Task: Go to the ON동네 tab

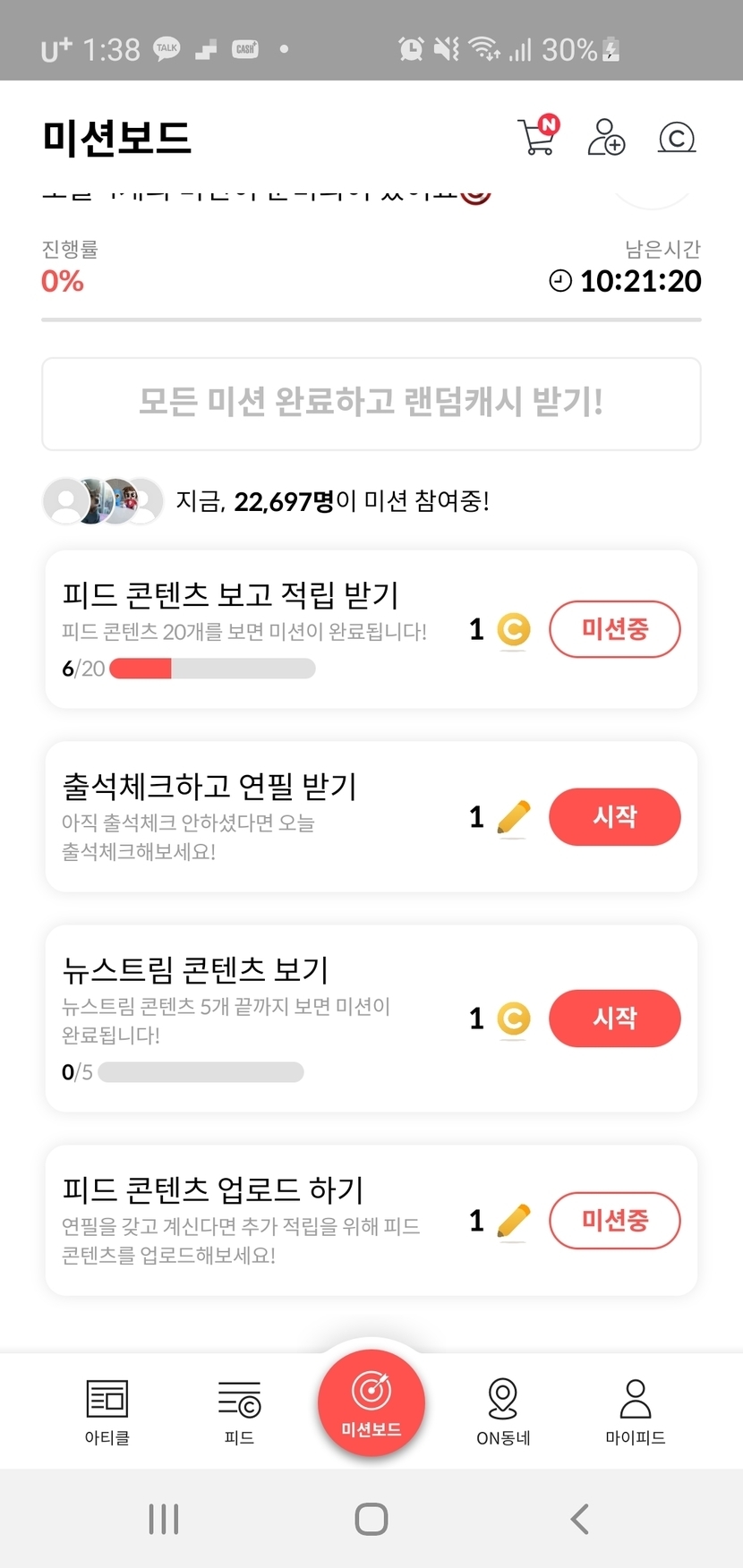Action: coord(503,1410)
